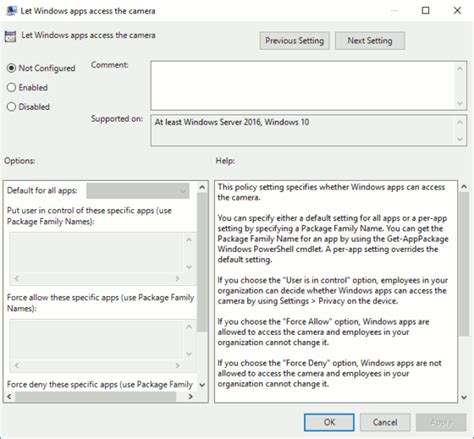The width and height of the screenshot is (474, 439).
Task: Click the Help pane scroll-up arrow
Action: point(464,187)
